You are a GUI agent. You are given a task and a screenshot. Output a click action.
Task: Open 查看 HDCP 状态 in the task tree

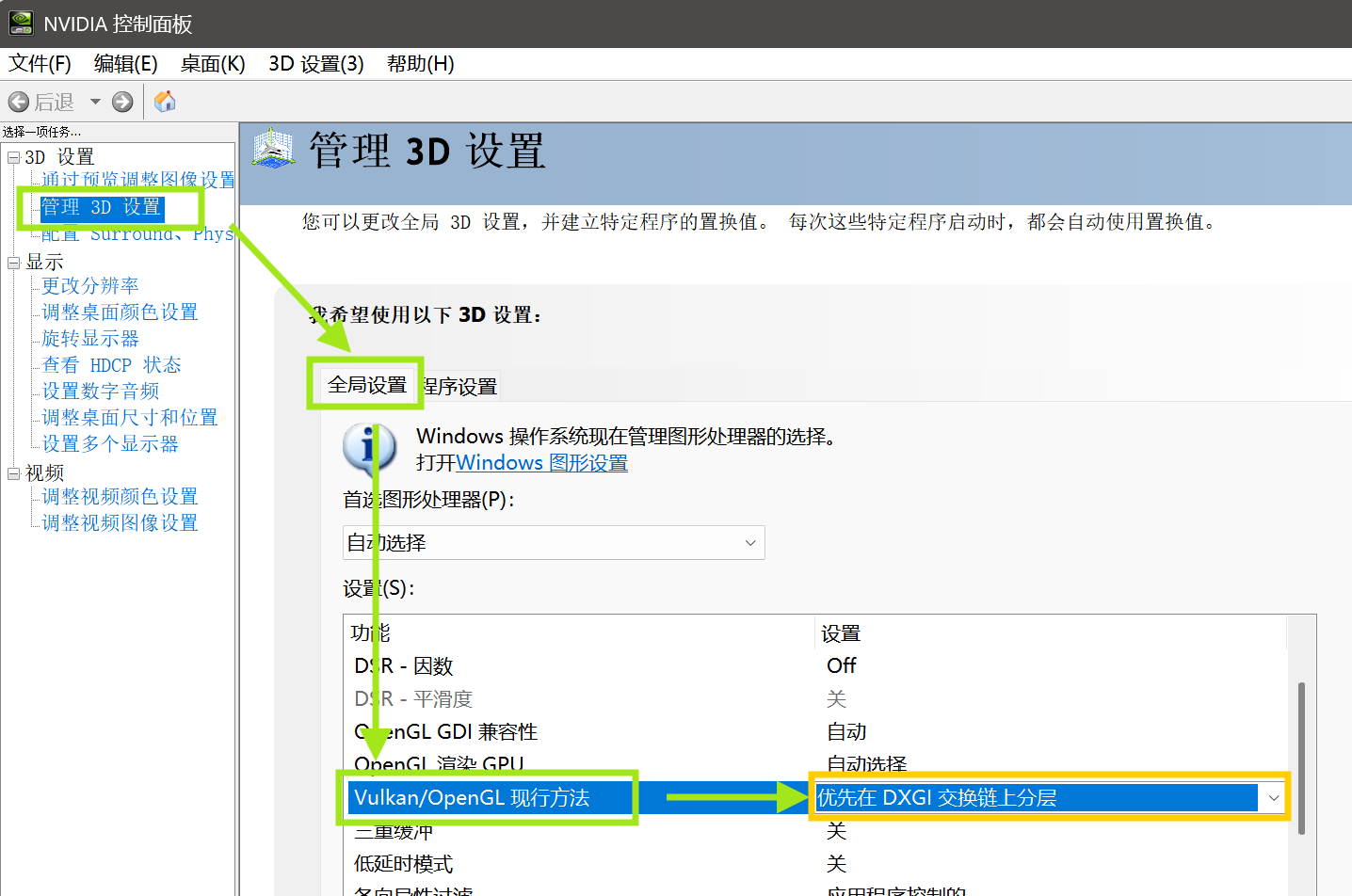(112, 364)
